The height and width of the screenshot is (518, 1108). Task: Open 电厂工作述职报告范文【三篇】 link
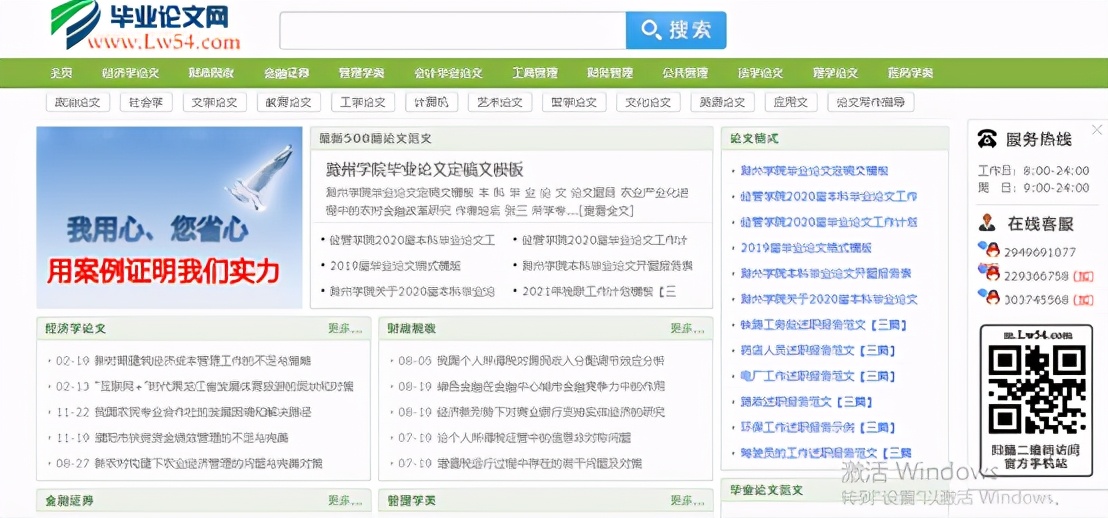coord(818,376)
